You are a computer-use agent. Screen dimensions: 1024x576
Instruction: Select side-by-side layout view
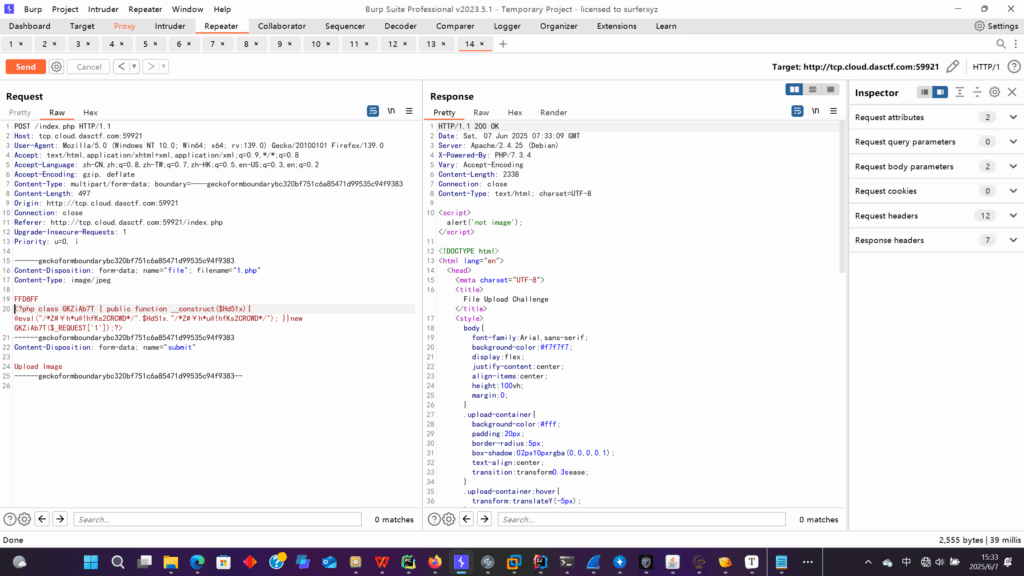[794, 89]
